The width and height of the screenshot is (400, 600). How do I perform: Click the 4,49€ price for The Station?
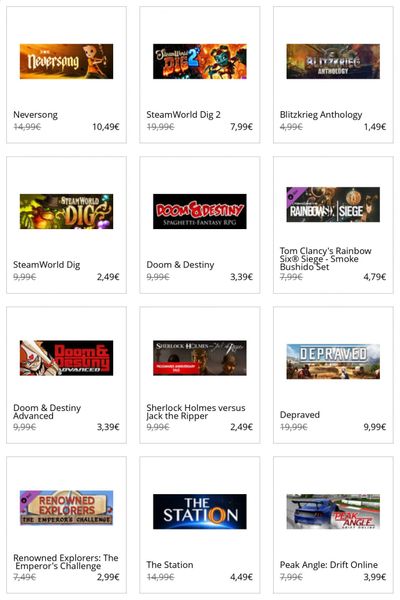pyautogui.click(x=242, y=577)
